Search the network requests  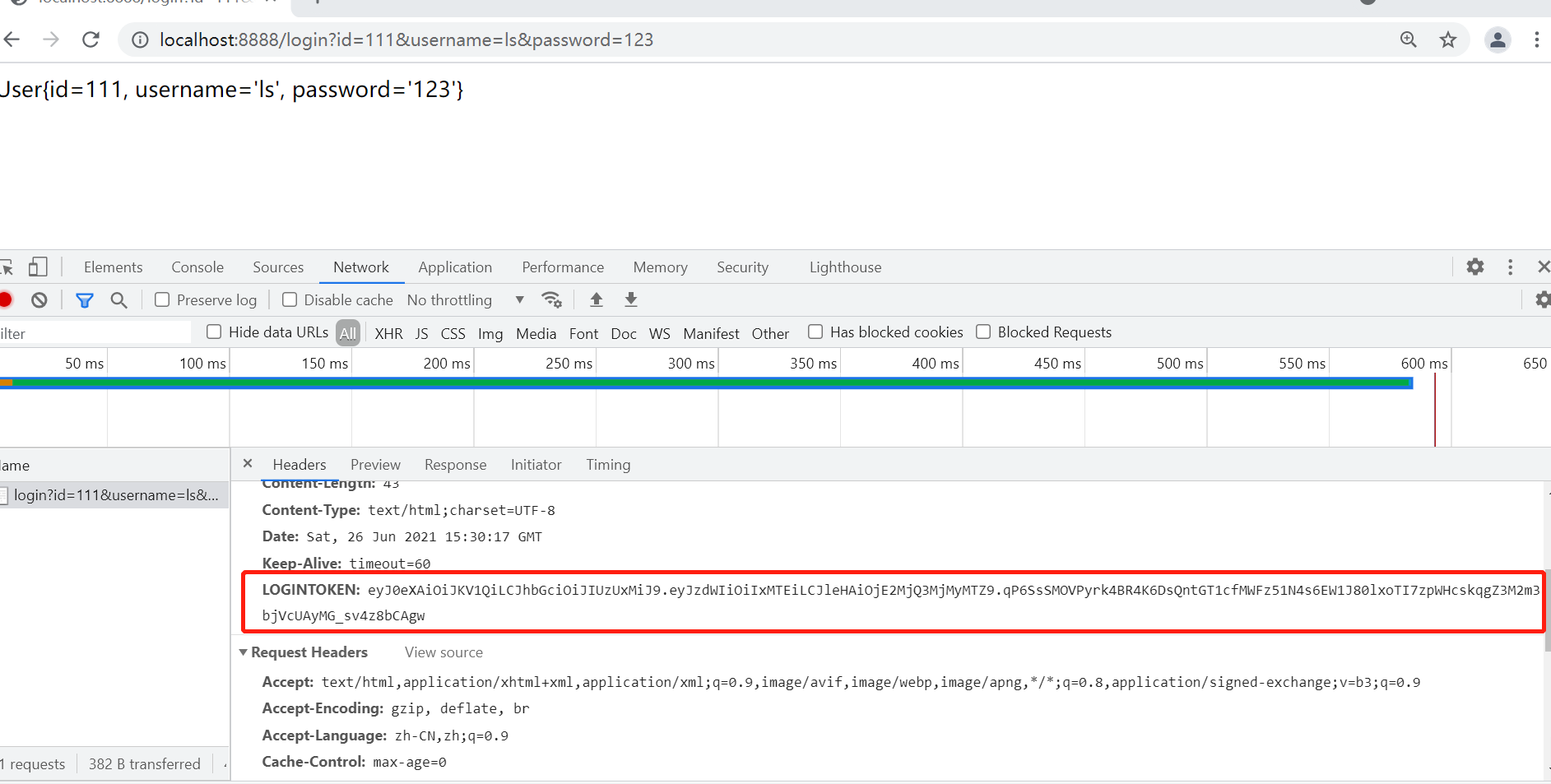point(119,300)
